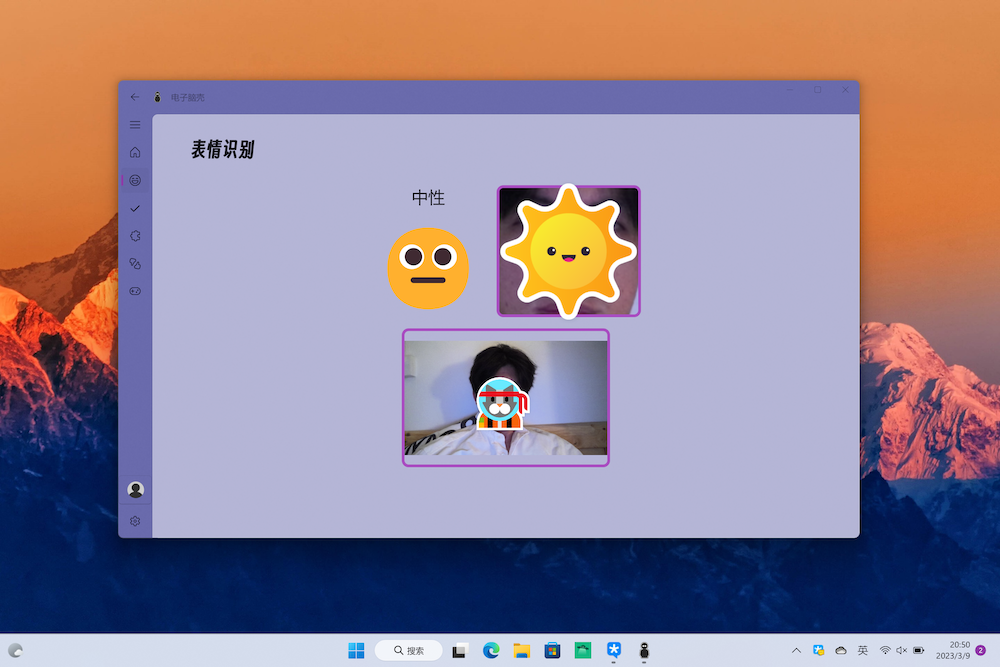Open the notification badge showing 2
The image size is (1000, 667).
click(981, 650)
